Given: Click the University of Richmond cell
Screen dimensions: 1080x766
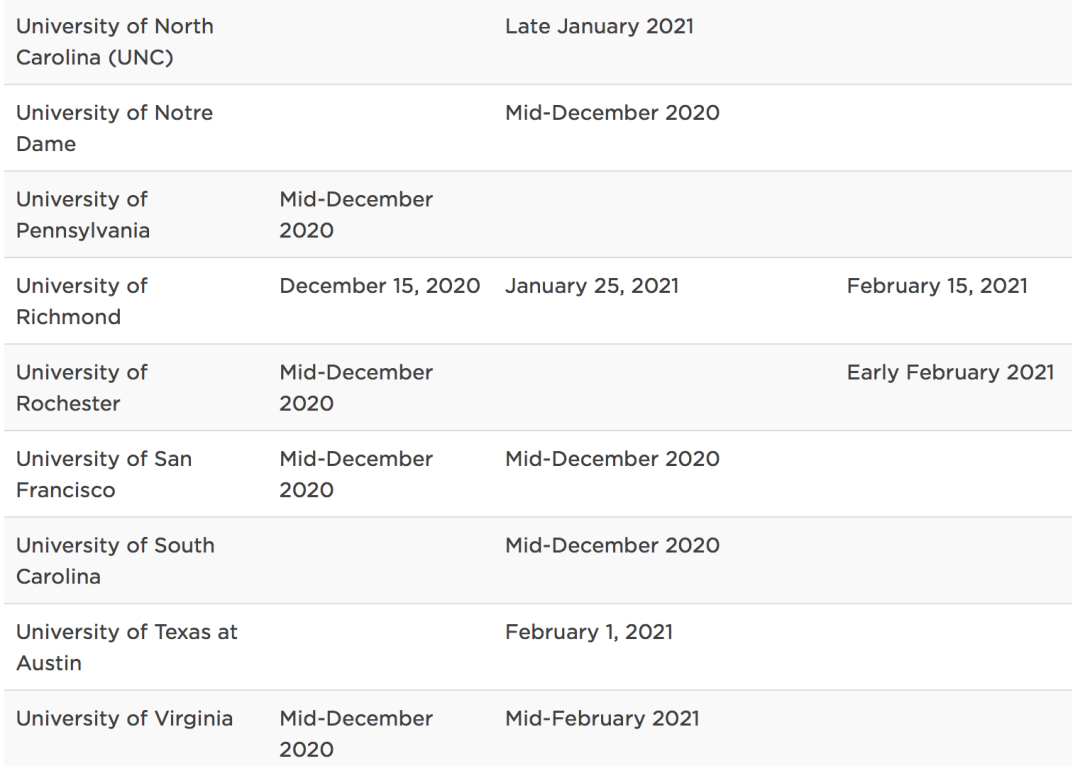Looking at the screenshot, I should coord(82,301).
